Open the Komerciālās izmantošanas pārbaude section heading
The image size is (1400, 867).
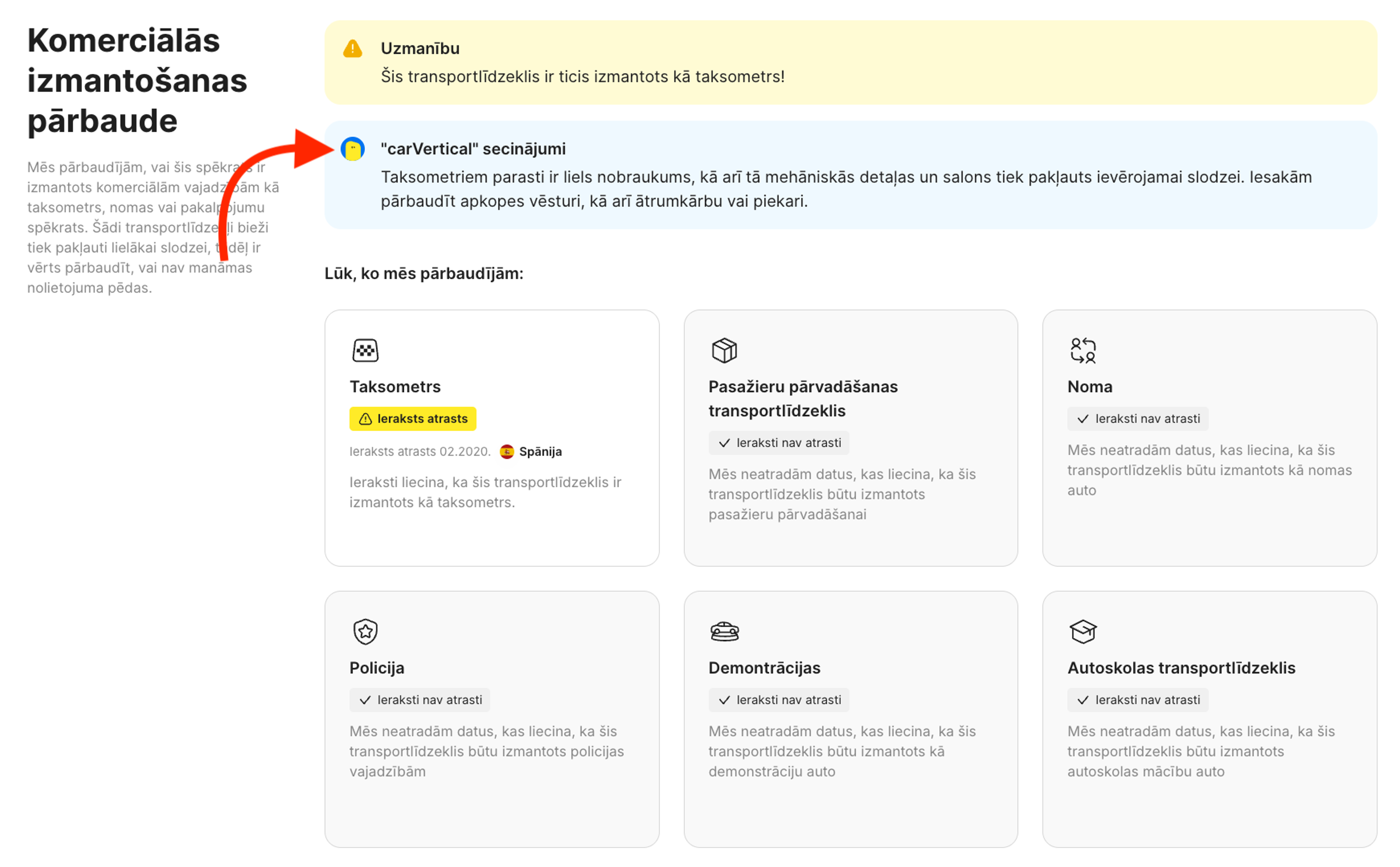tap(138, 80)
